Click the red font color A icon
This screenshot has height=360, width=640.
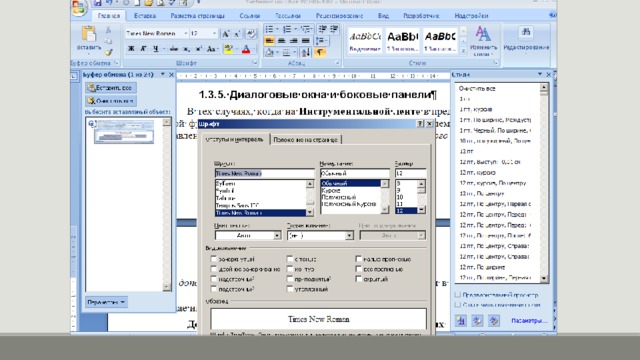point(246,49)
